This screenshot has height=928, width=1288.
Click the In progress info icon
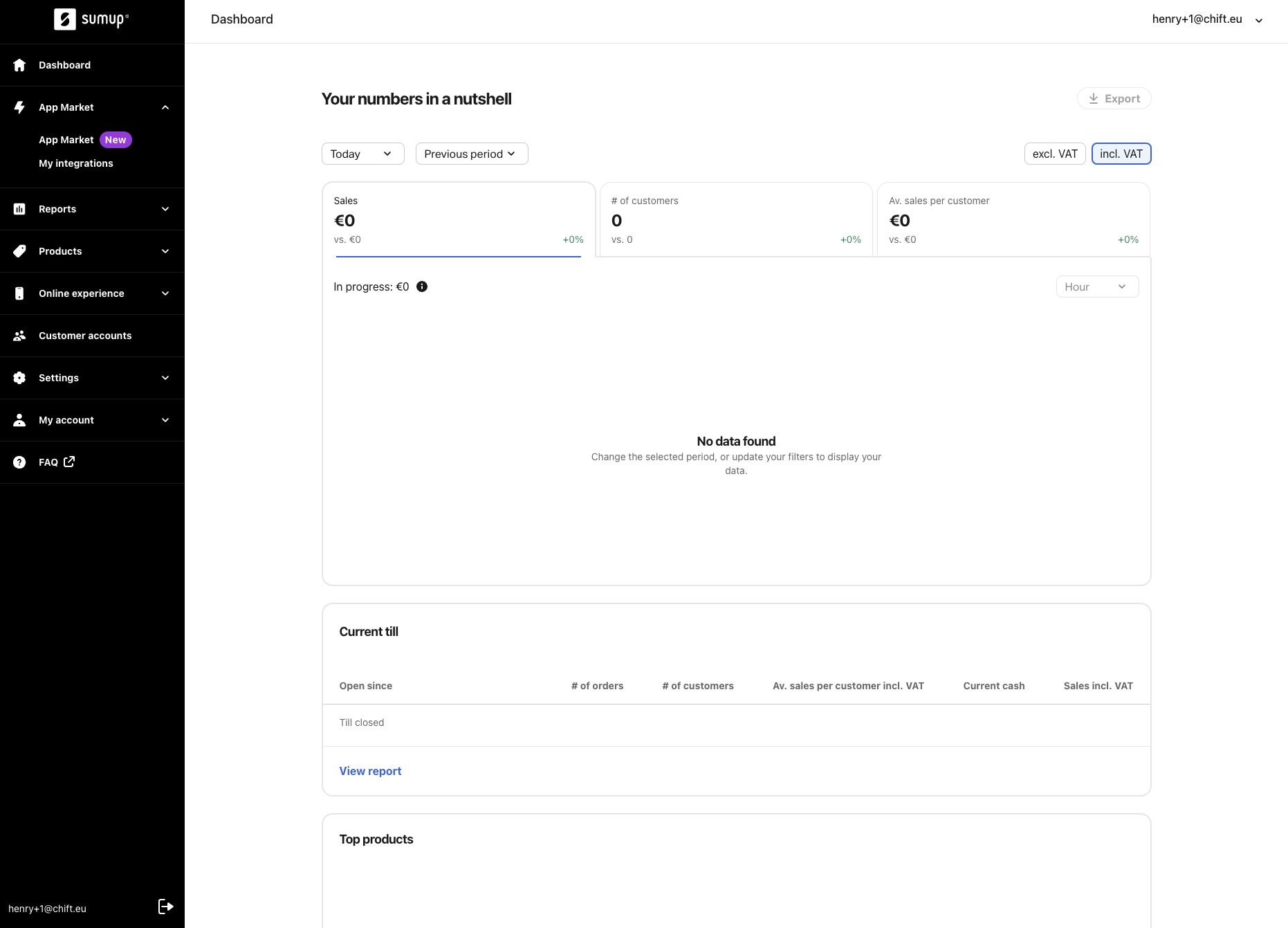[422, 286]
